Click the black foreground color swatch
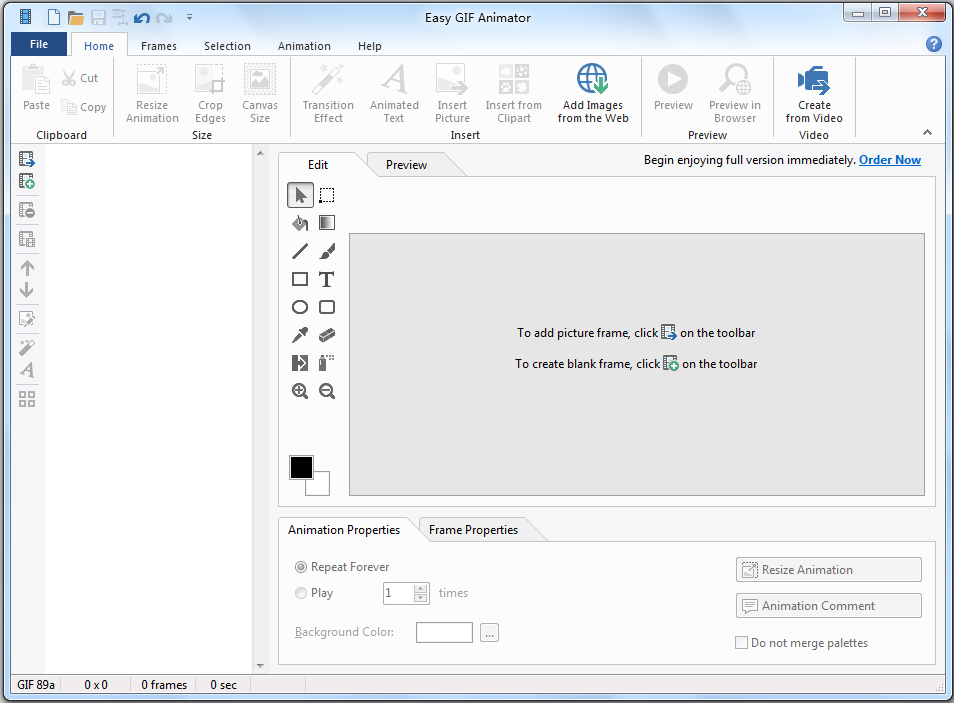Viewport: 954px width, 703px height. pos(301,467)
